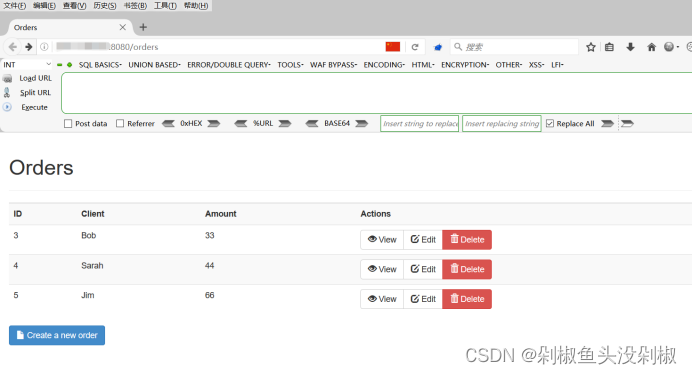Open the 书签(B) Bookmarks menu
The height and width of the screenshot is (374, 692).
tap(135, 6)
